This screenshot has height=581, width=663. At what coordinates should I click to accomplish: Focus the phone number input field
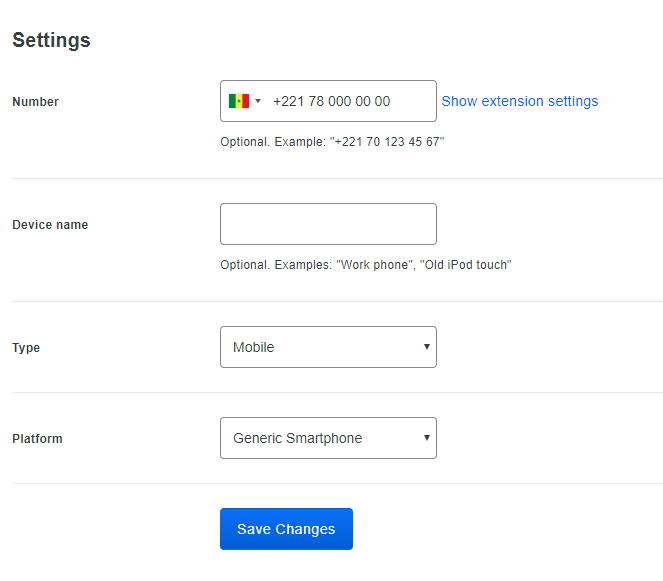click(350, 101)
